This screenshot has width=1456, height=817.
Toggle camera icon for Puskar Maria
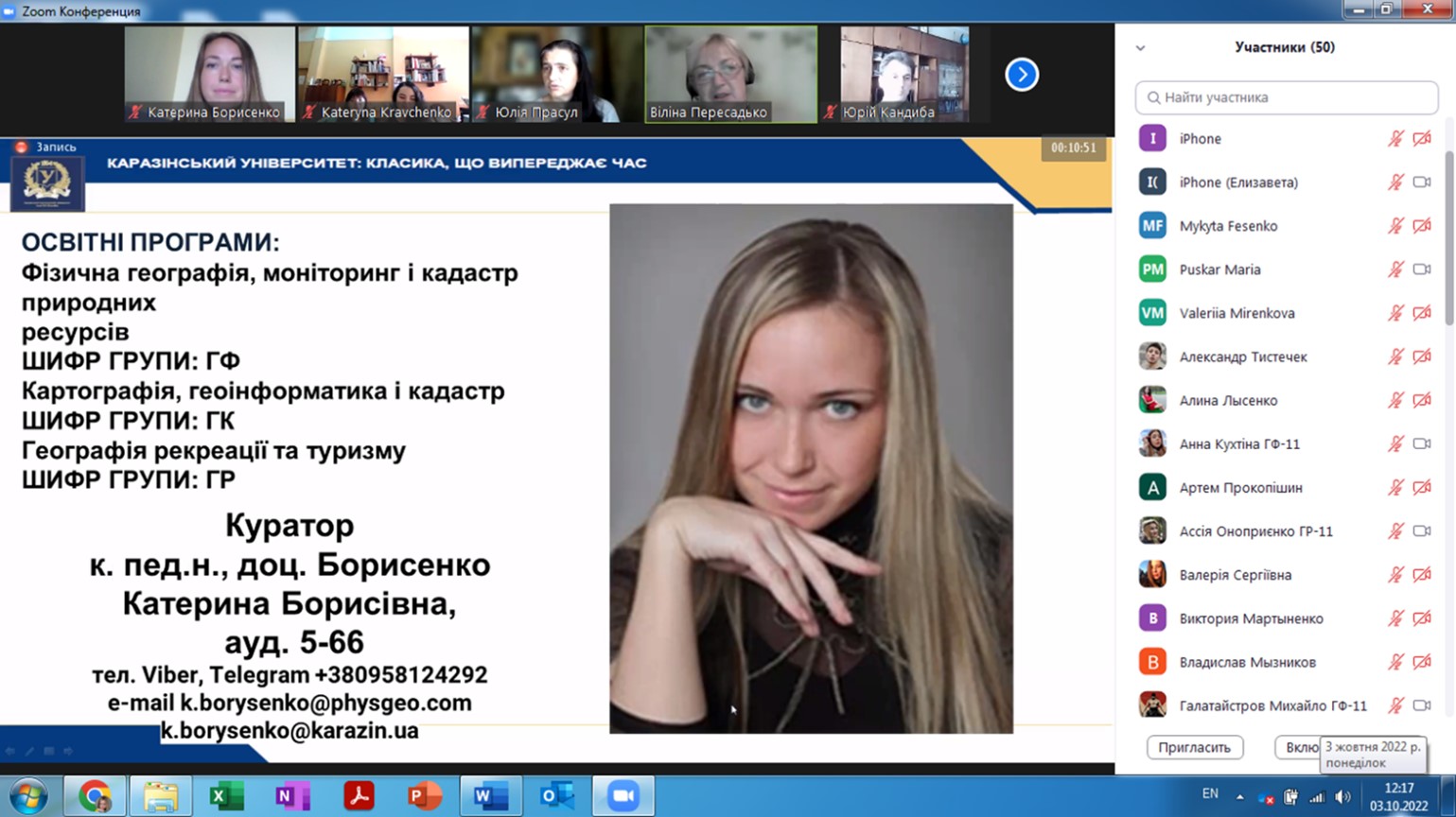[x=1422, y=269]
